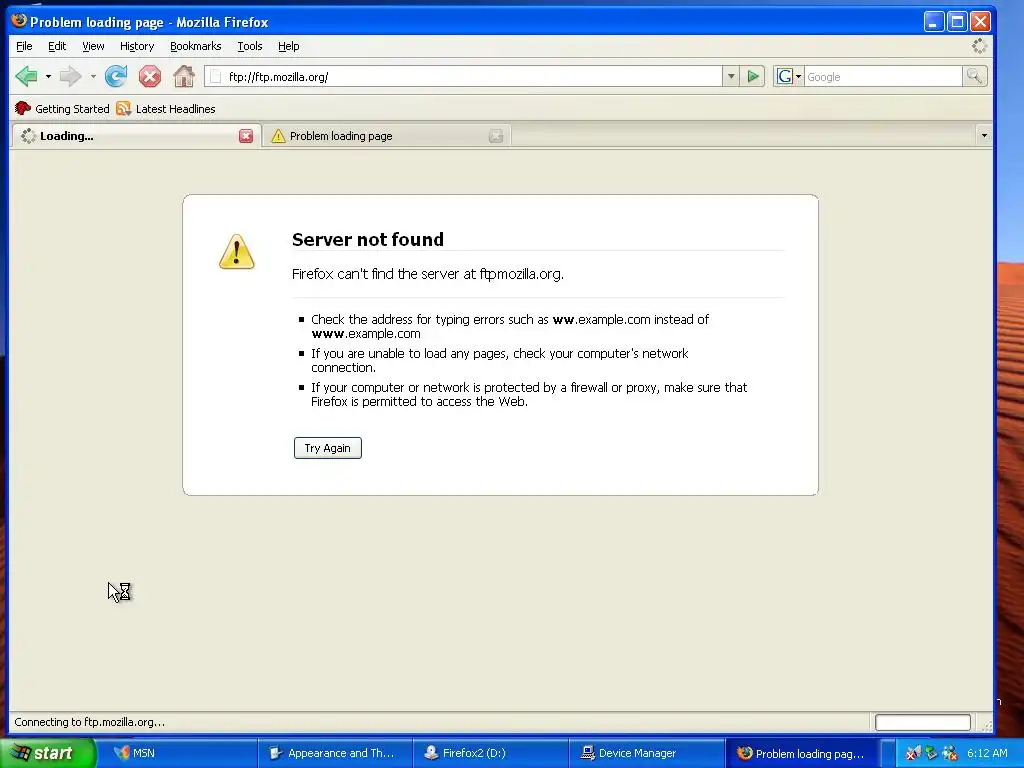Click the Connecting to ftp.mozilla.org status text
The height and width of the screenshot is (768, 1024).
pyautogui.click(x=89, y=722)
